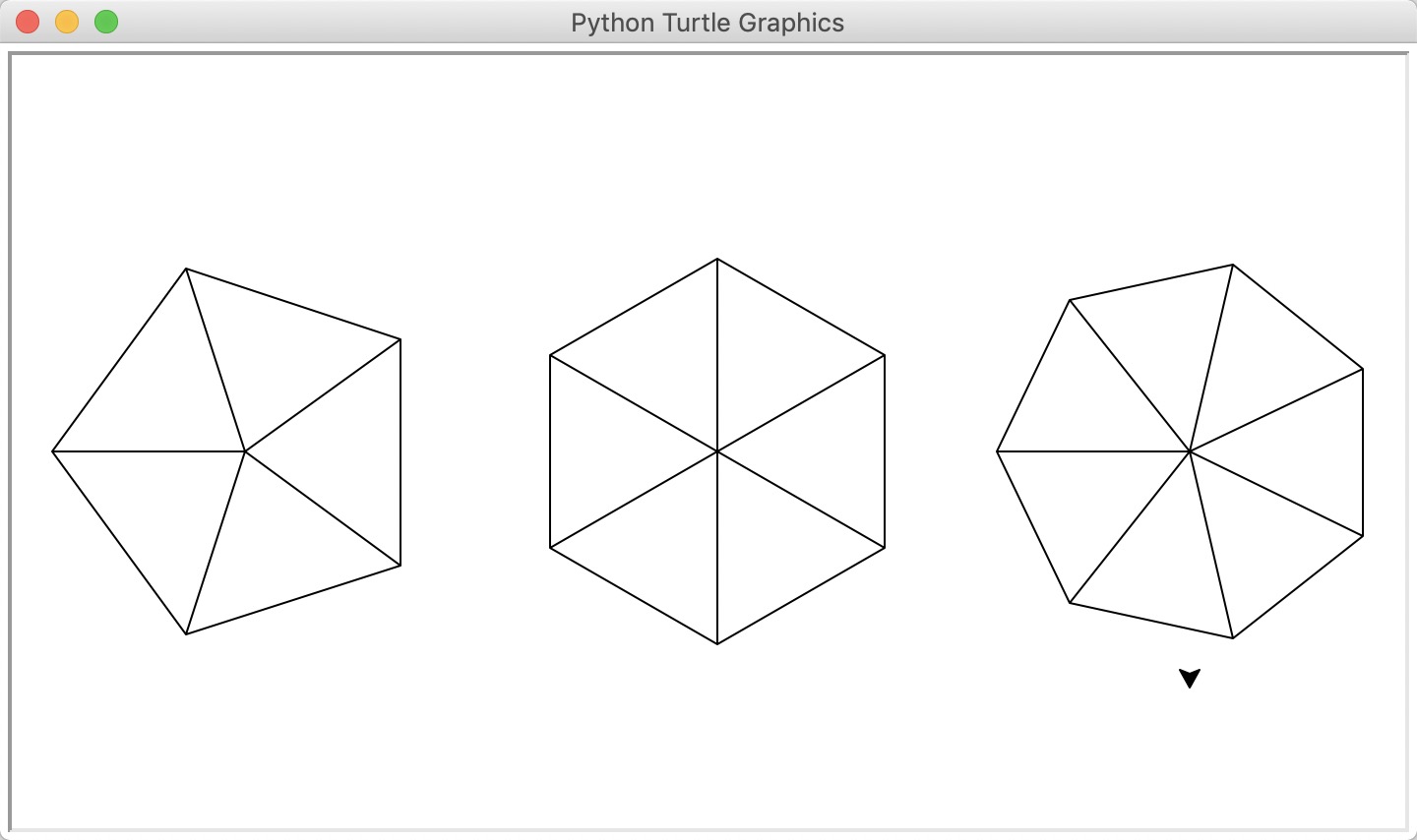Click the topmost vertex of the hexagon

pyautogui.click(x=716, y=259)
